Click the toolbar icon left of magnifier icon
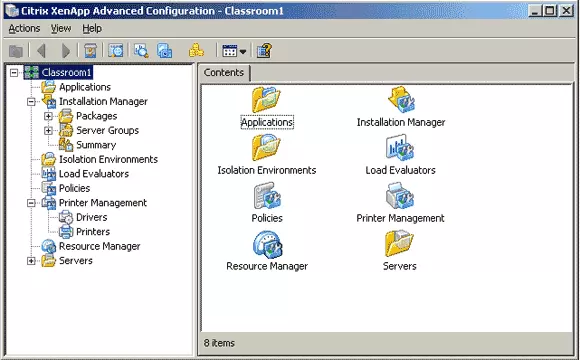The image size is (580, 360). (x=116, y=51)
